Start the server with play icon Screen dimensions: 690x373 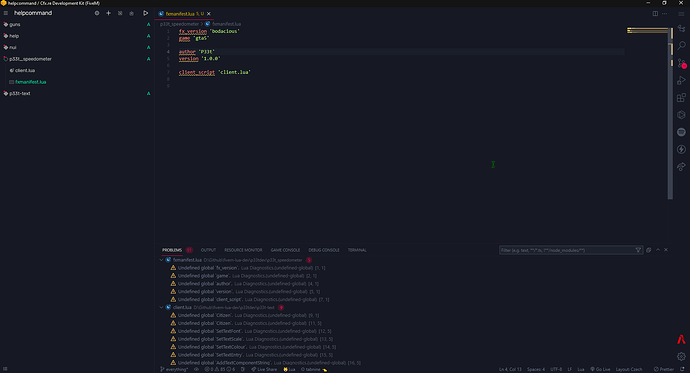[x=145, y=13]
